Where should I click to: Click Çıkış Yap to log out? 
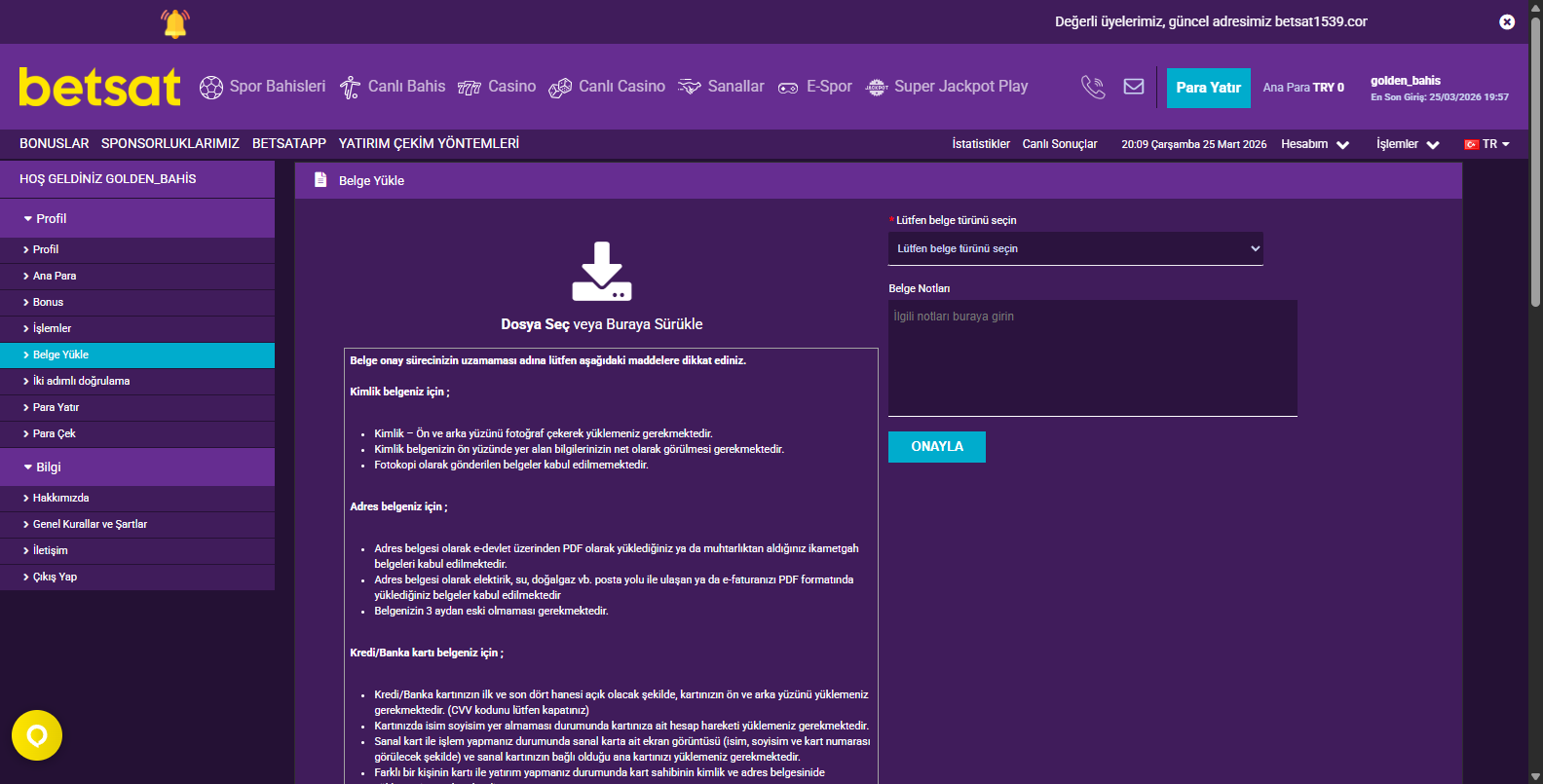[x=137, y=578]
